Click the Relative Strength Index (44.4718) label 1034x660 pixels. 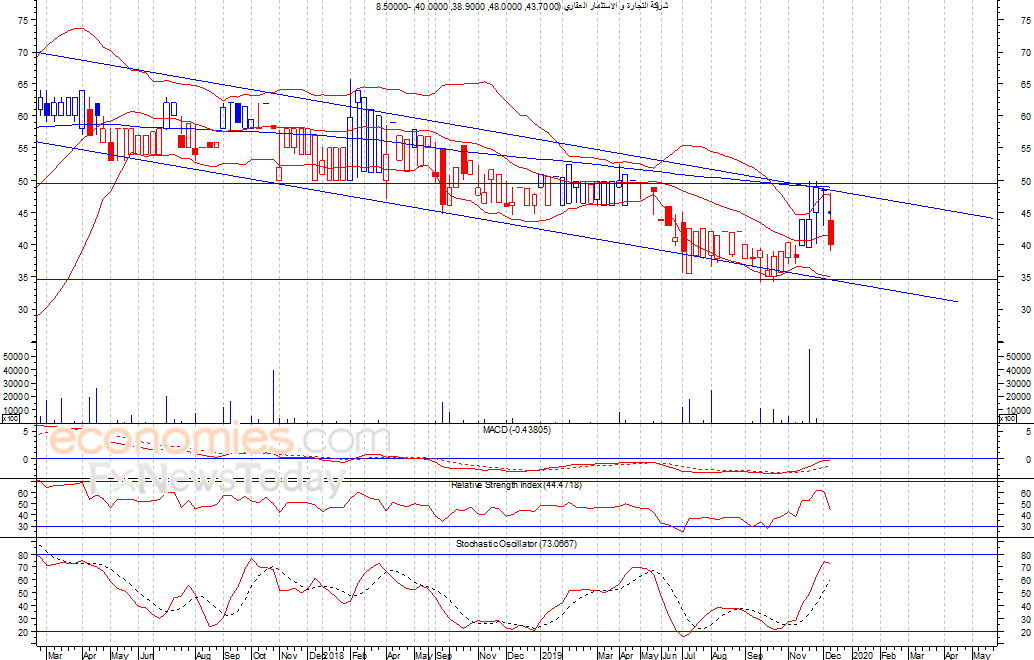click(x=516, y=485)
